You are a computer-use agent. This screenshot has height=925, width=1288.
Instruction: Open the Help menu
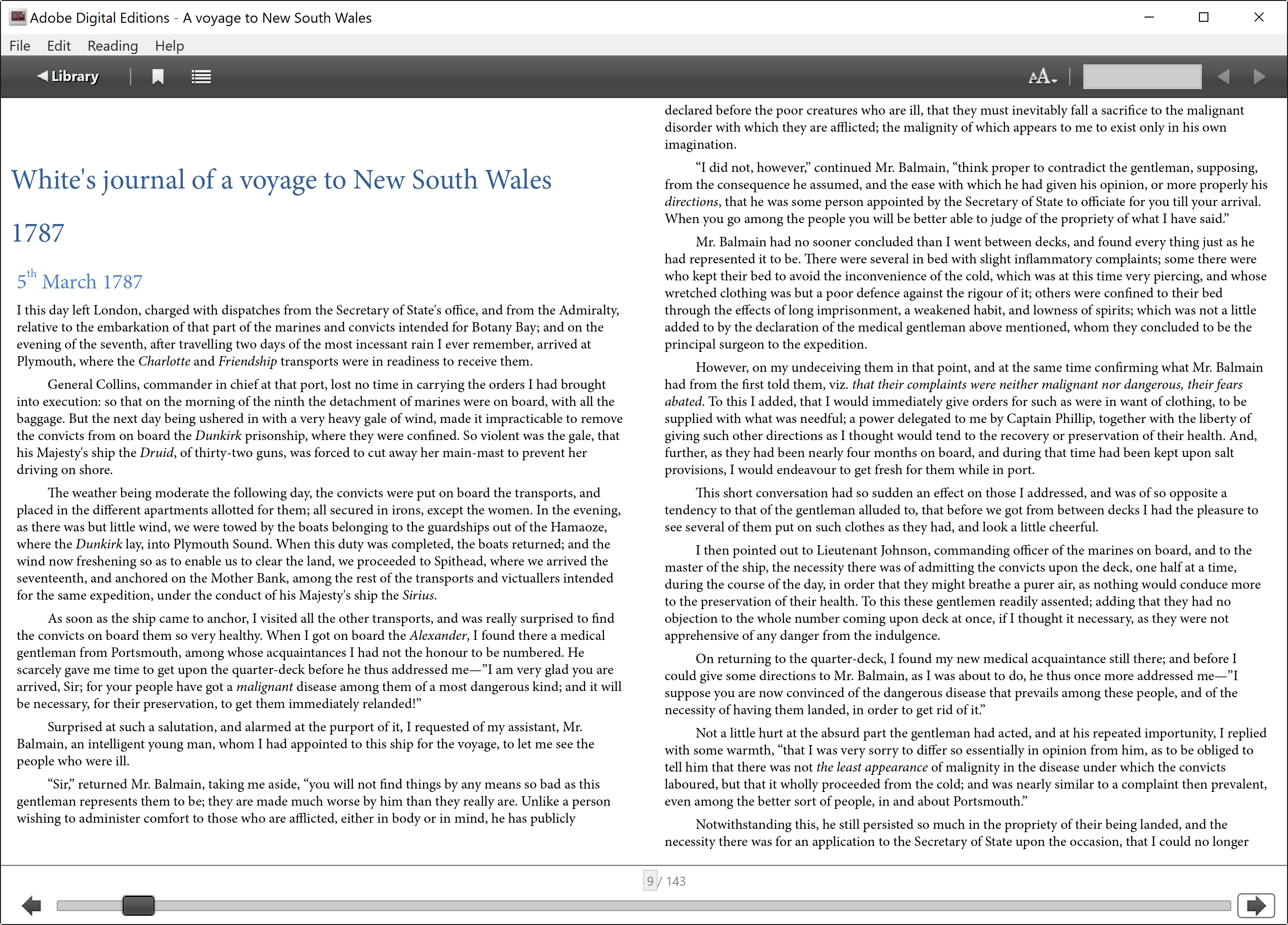[x=169, y=45]
